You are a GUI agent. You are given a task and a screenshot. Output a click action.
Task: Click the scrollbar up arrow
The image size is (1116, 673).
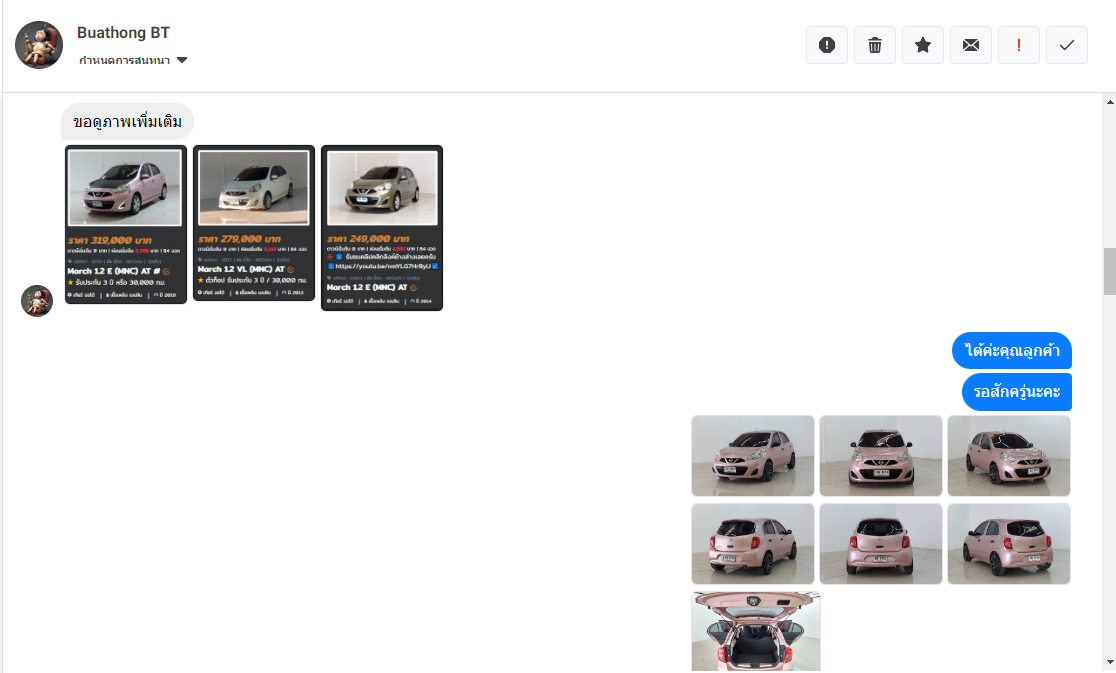(x=1110, y=102)
